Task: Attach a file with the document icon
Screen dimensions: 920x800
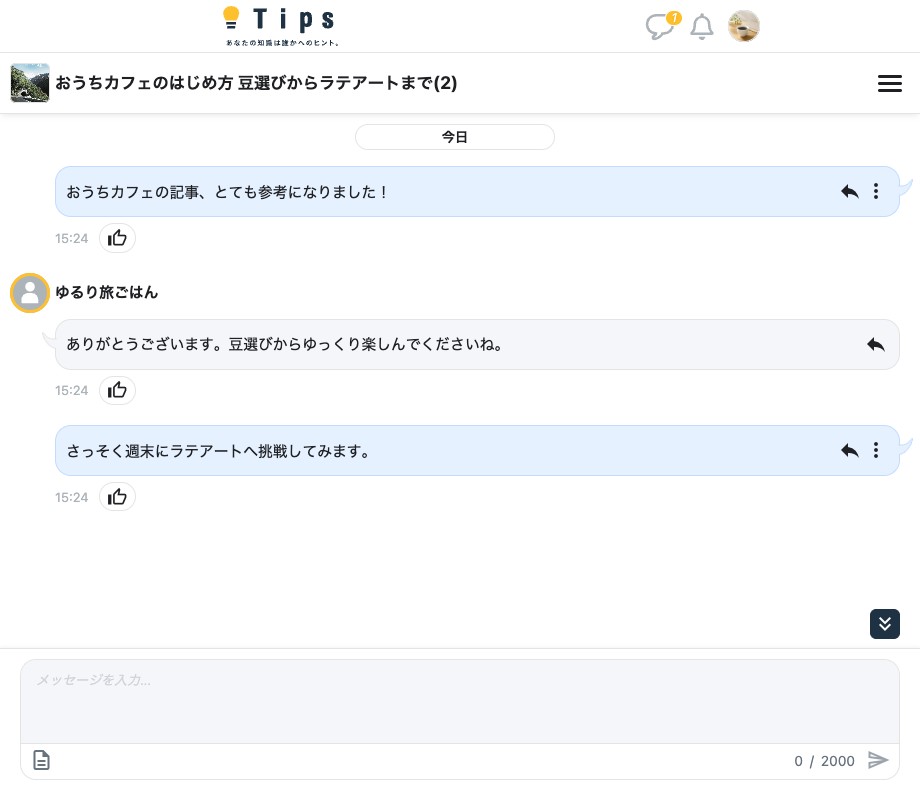Action: (41, 760)
